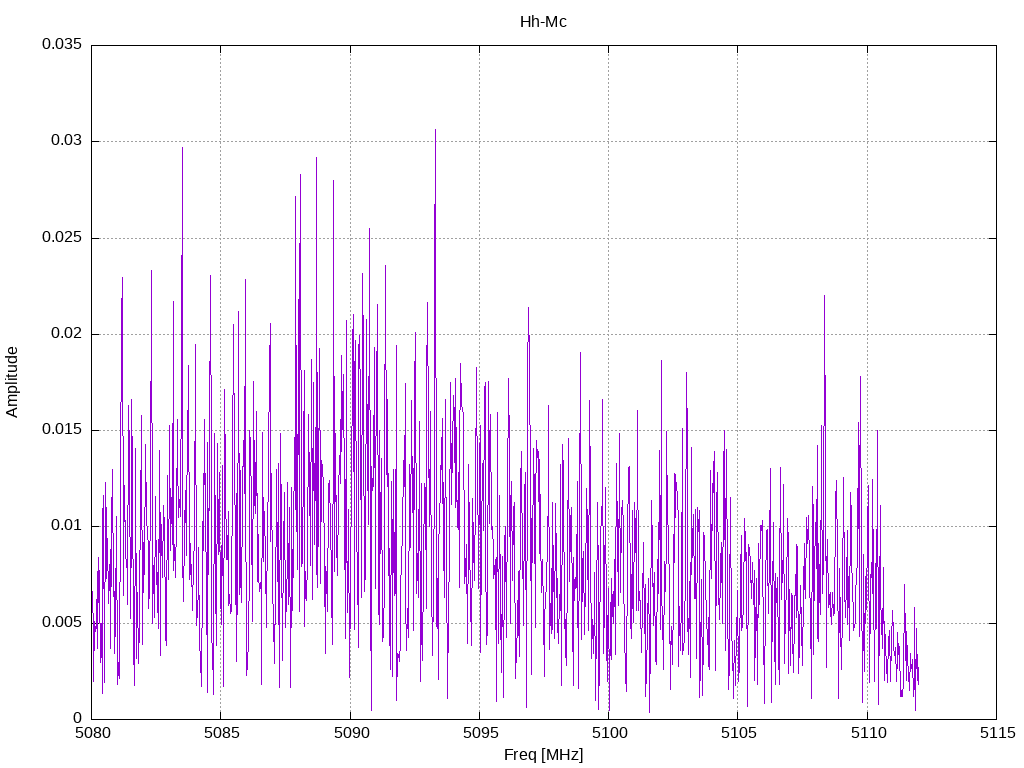
Task: Click the plot title Hh-Mc
Action: click(x=543, y=22)
